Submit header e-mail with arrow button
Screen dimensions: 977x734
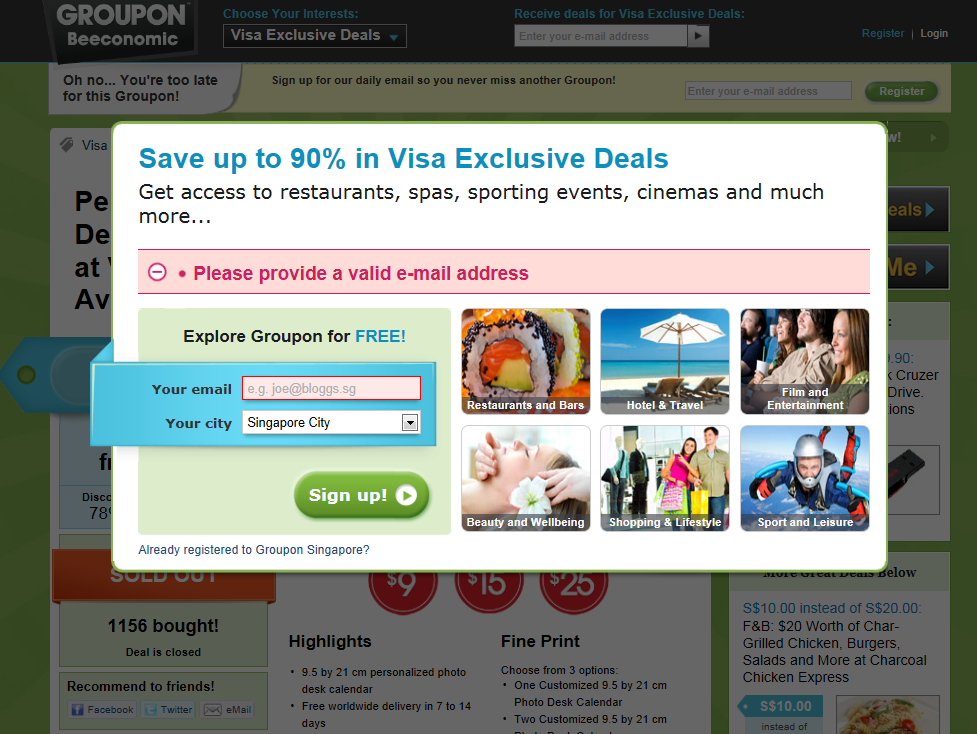(x=698, y=36)
